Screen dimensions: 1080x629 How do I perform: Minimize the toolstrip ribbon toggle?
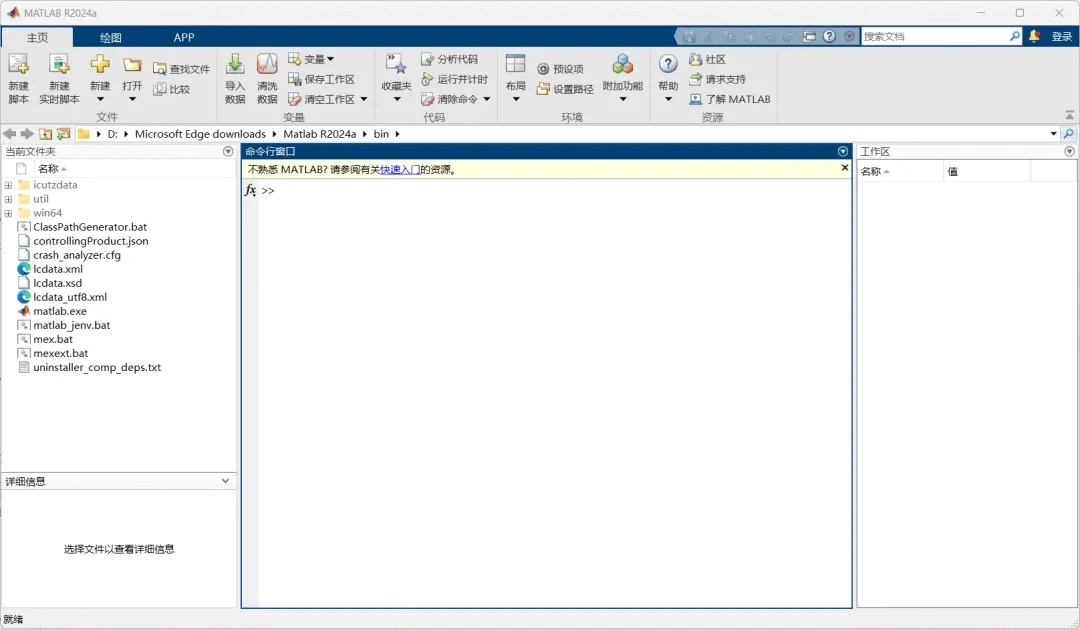click(x=1069, y=115)
